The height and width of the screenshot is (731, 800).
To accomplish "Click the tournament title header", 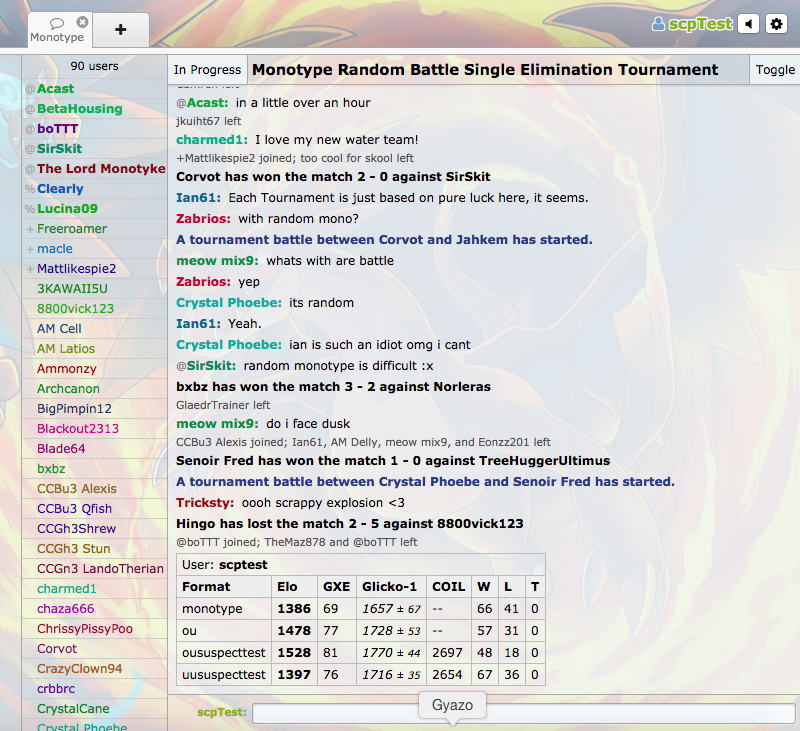I will (x=485, y=69).
